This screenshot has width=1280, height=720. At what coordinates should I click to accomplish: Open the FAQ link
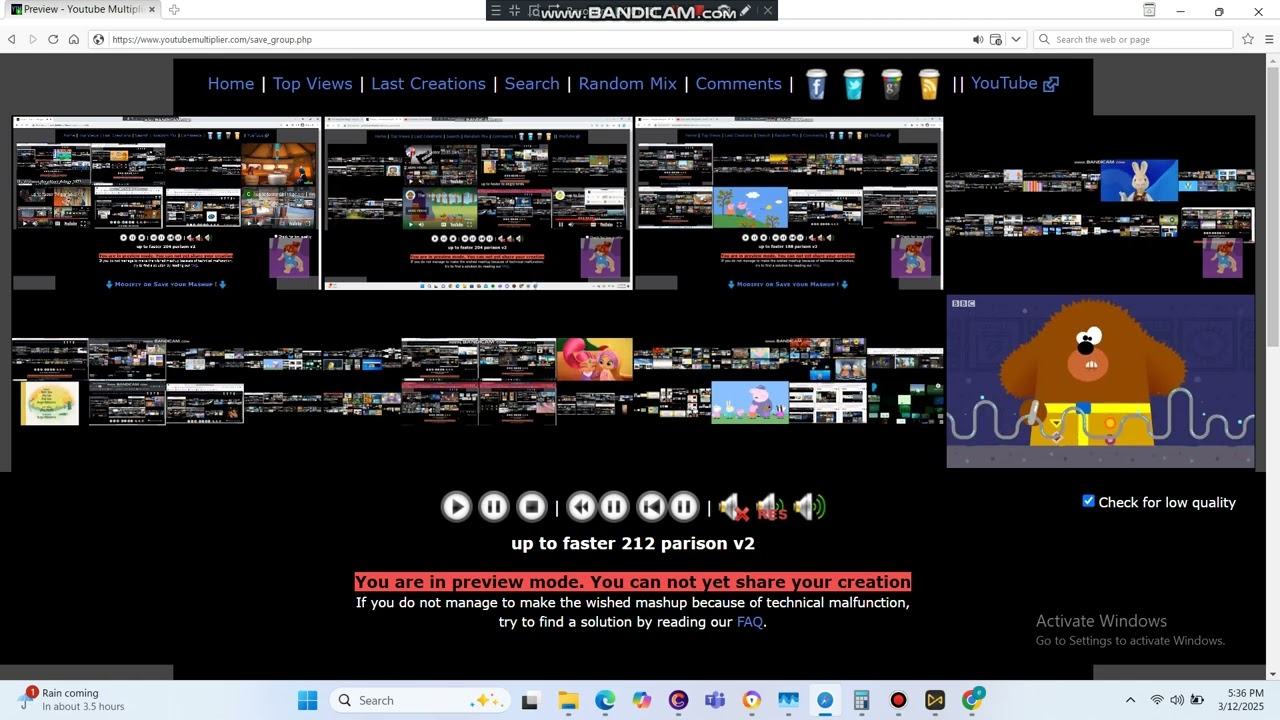point(750,622)
